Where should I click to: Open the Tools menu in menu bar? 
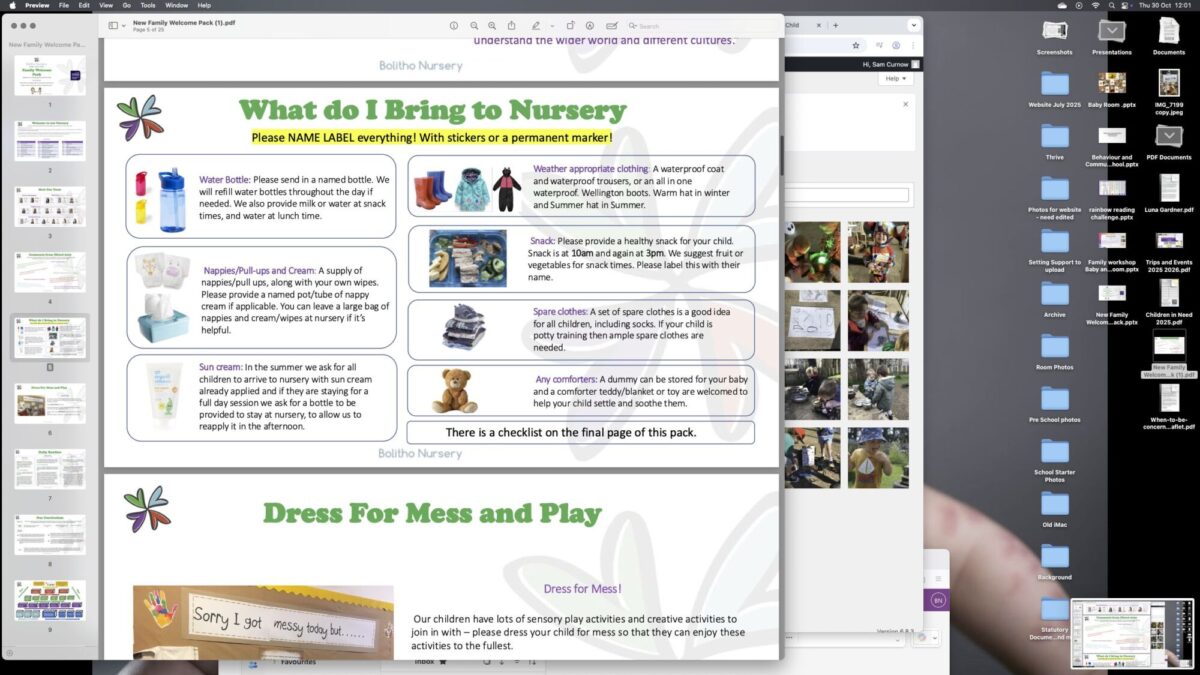coord(148,5)
